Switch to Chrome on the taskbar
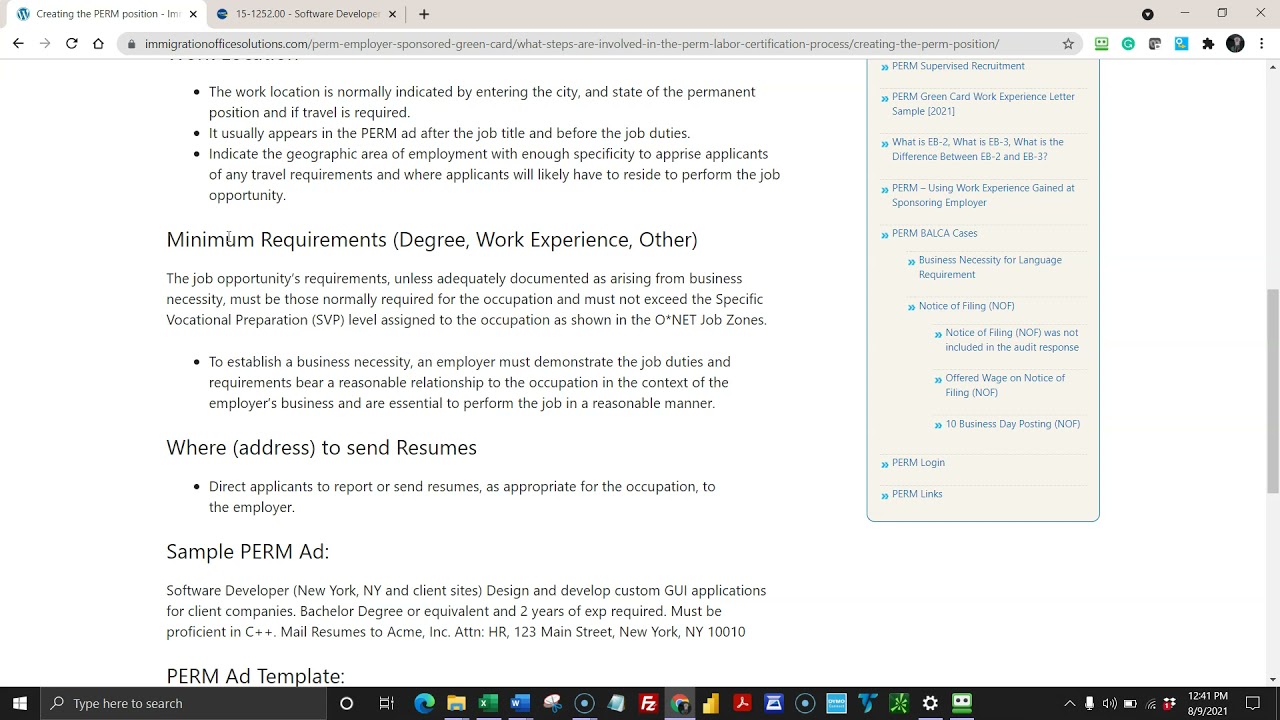1280x720 pixels. pyautogui.click(x=680, y=703)
